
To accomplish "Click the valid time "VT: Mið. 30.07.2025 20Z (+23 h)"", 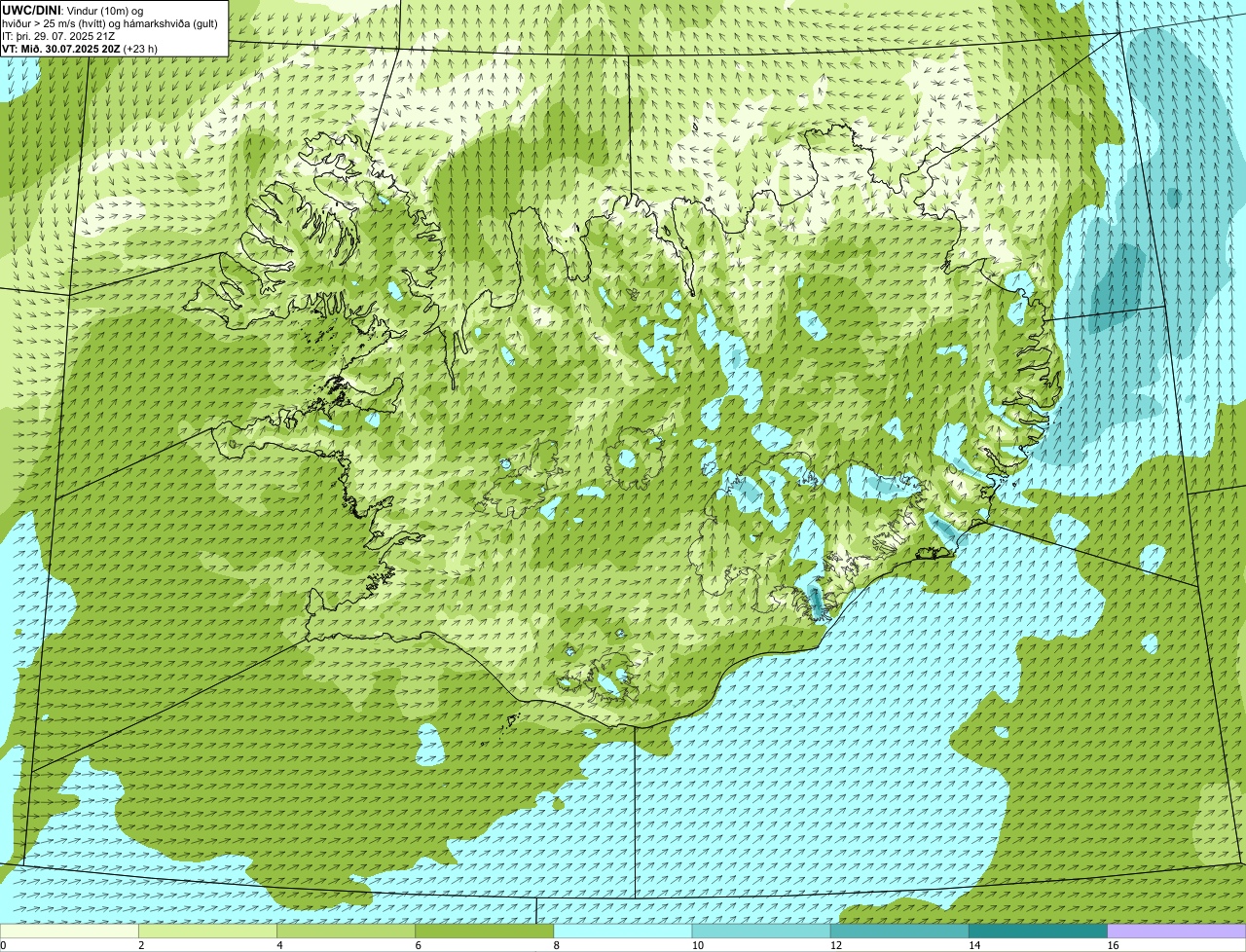I will click(80, 48).
